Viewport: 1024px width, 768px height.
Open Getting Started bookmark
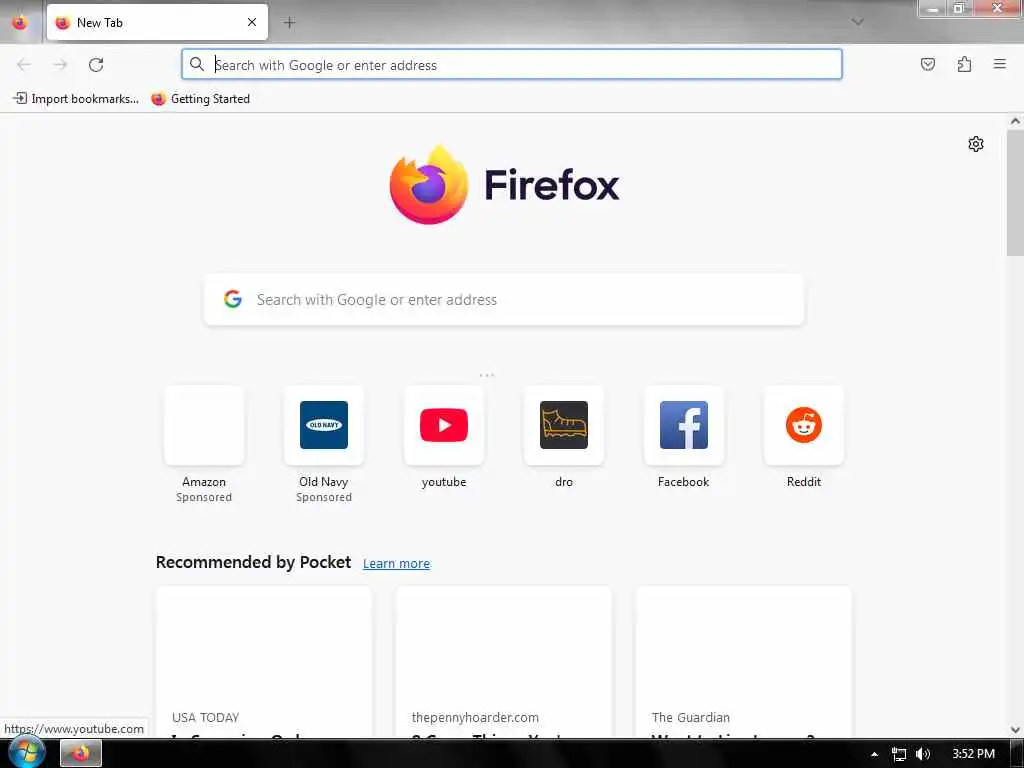point(200,99)
